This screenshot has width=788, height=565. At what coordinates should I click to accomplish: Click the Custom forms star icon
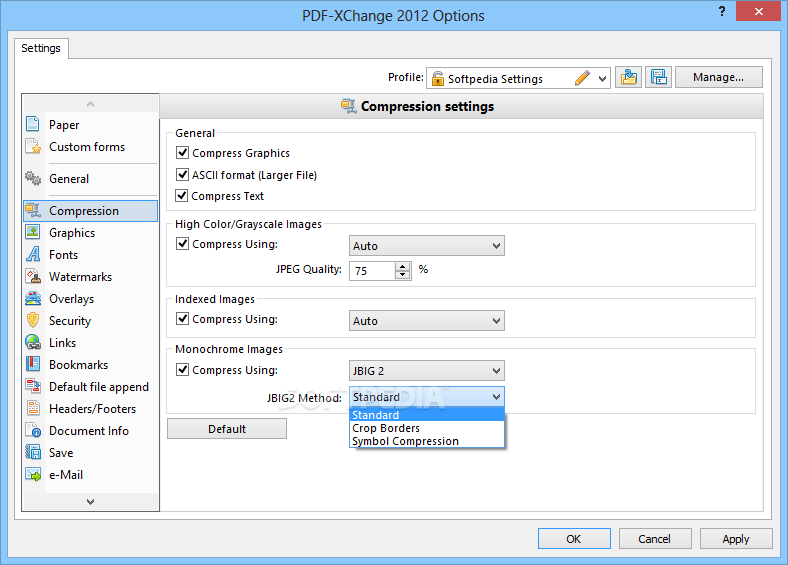click(33, 146)
